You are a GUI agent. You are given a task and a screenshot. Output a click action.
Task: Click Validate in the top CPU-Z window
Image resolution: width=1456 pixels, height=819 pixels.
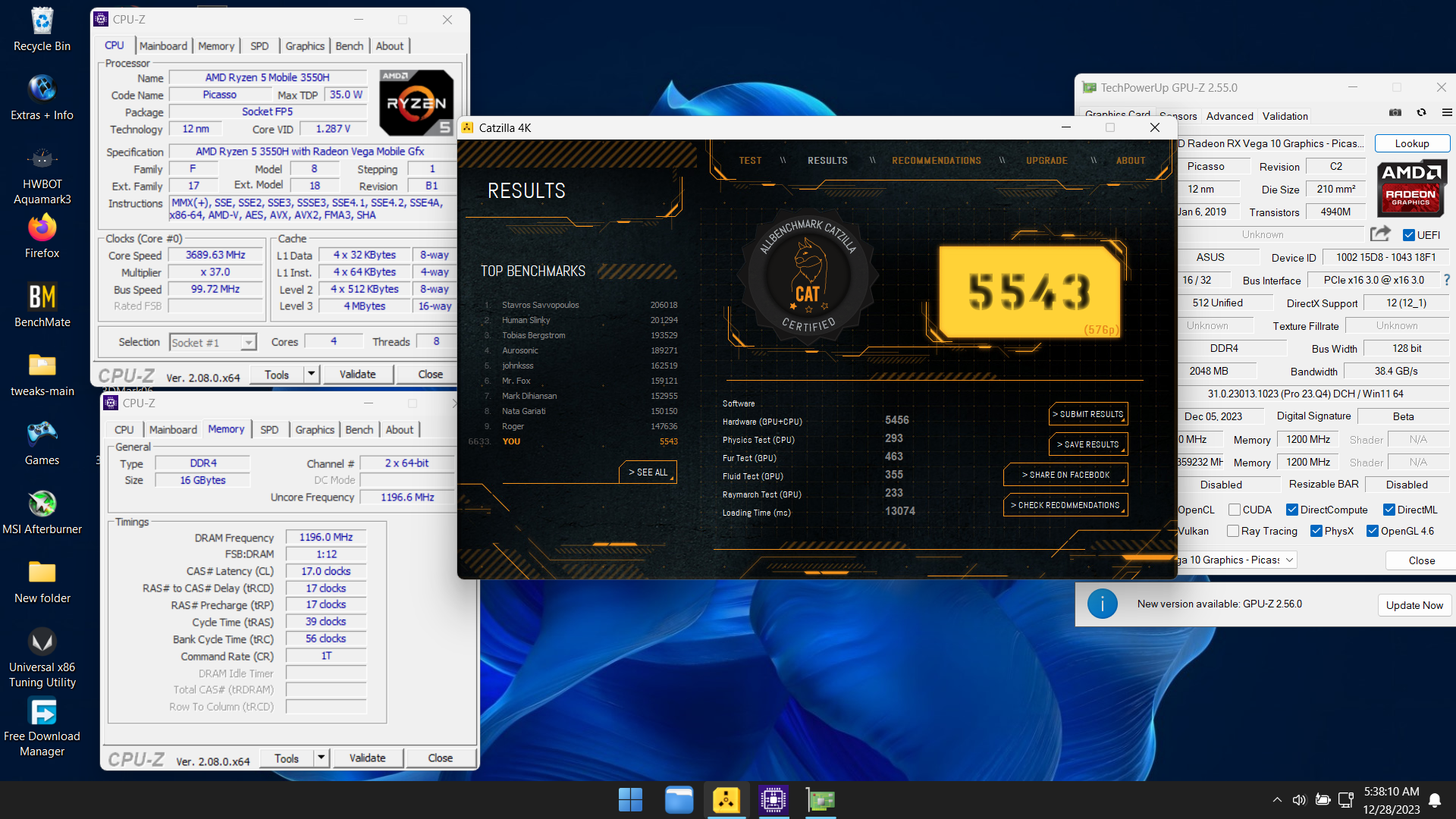(x=357, y=375)
